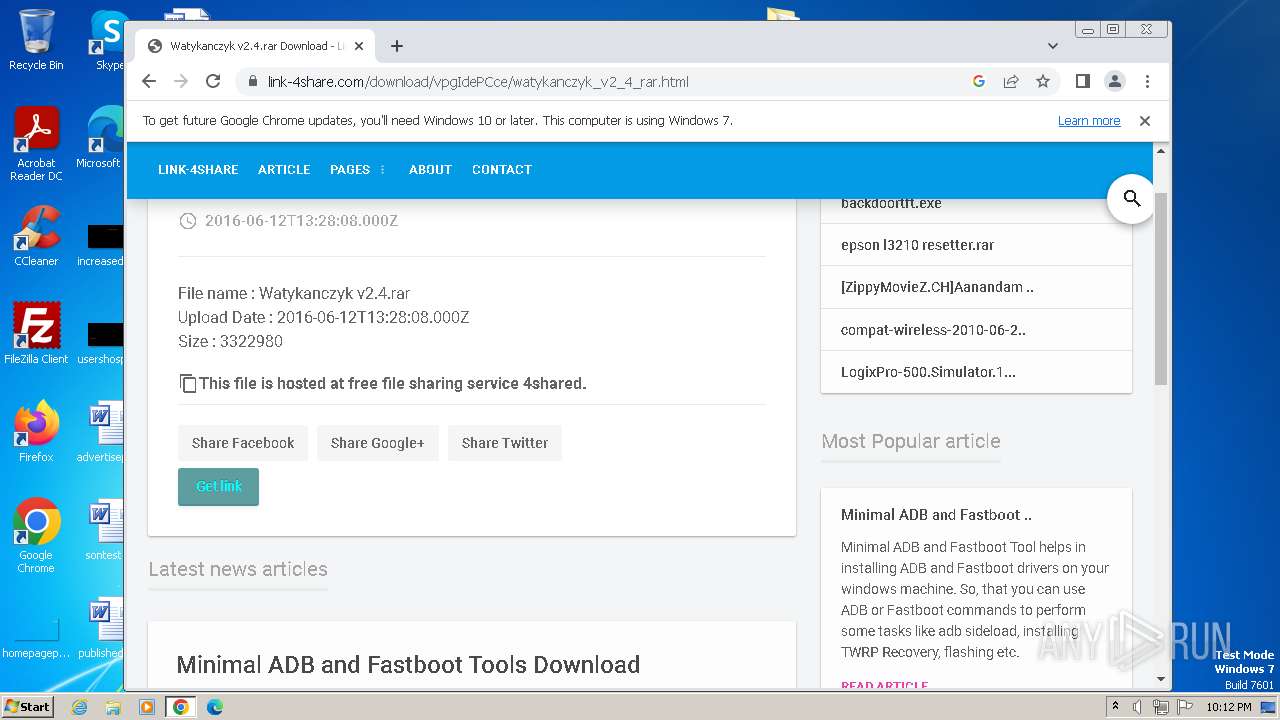Click the clock icon next to upload date
The image size is (1280, 720).
[x=187, y=221]
